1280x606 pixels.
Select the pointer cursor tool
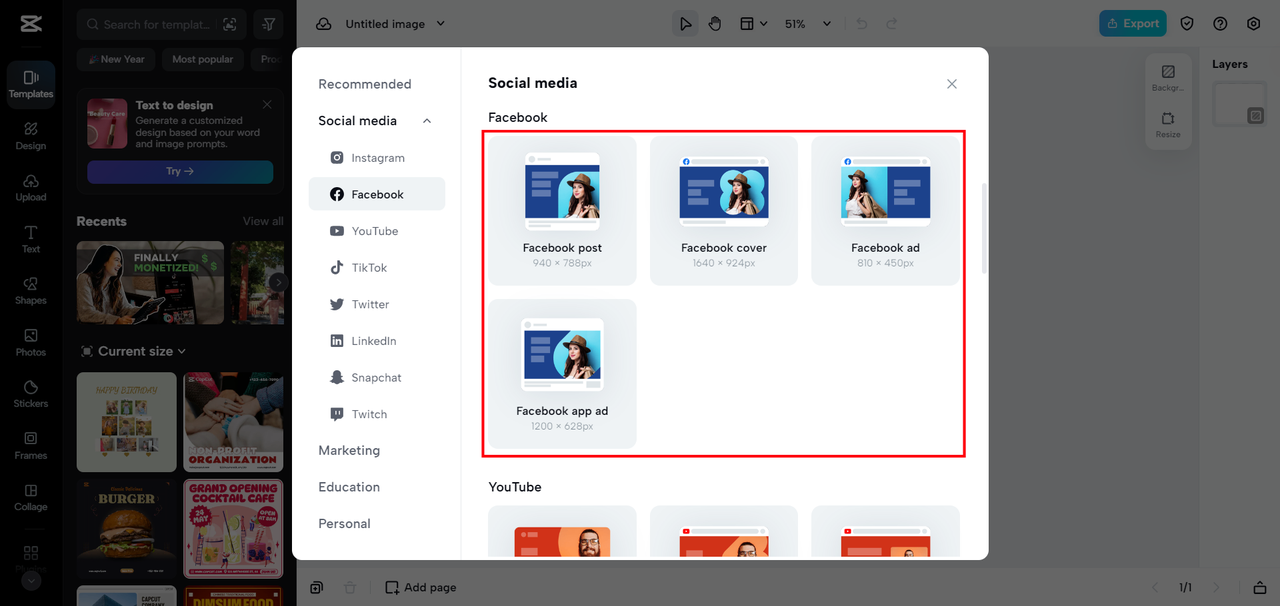pyautogui.click(x=686, y=24)
